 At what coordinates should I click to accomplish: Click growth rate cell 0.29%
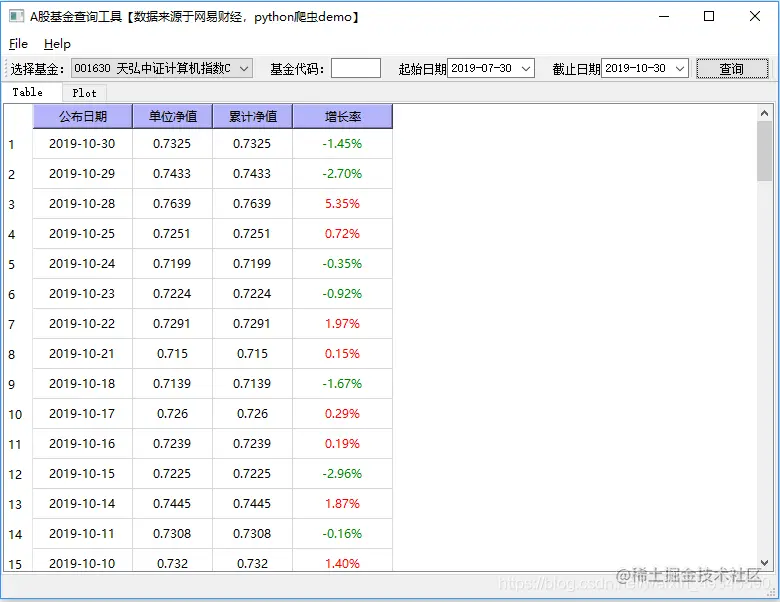(343, 414)
